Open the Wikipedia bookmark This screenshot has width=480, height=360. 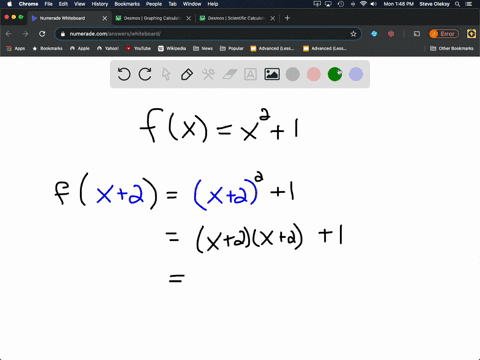pyautogui.click(x=172, y=48)
